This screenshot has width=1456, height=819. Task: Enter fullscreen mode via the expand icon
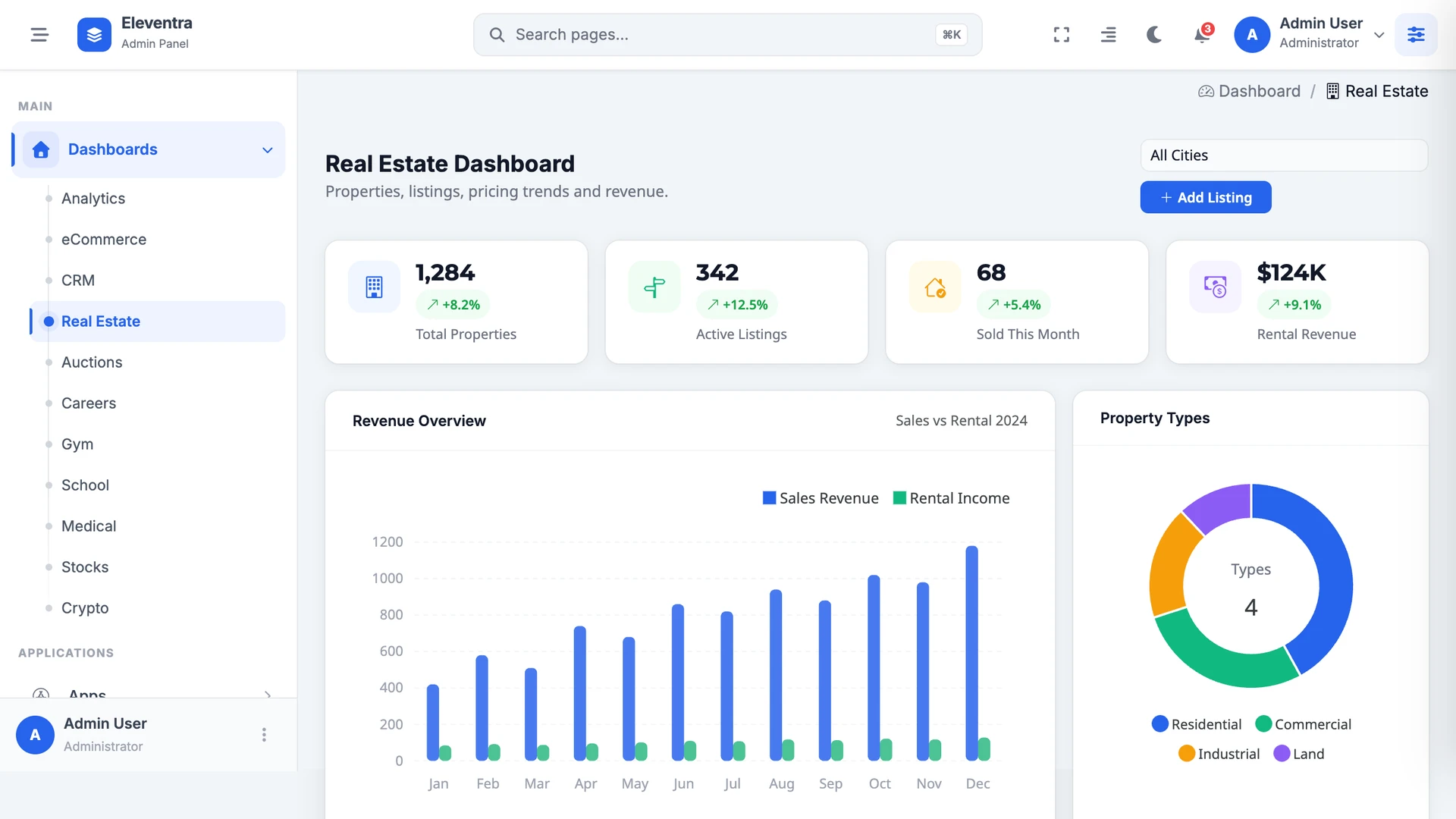tap(1062, 35)
